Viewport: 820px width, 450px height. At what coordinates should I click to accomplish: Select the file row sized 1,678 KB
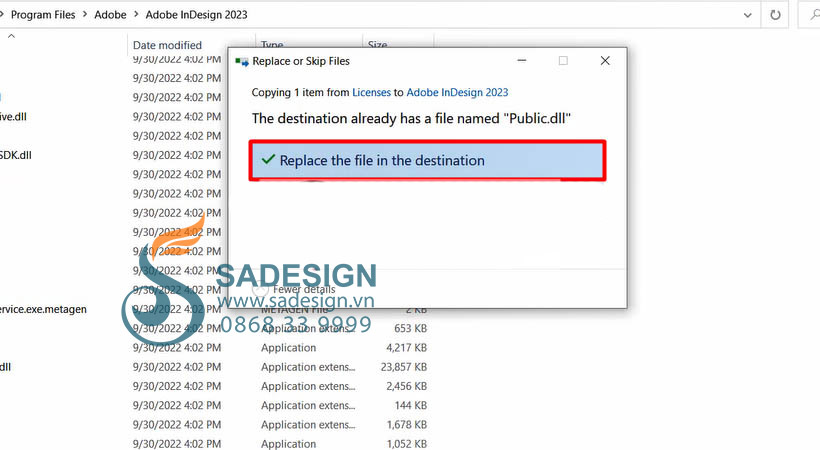pyautogui.click(x=213, y=425)
